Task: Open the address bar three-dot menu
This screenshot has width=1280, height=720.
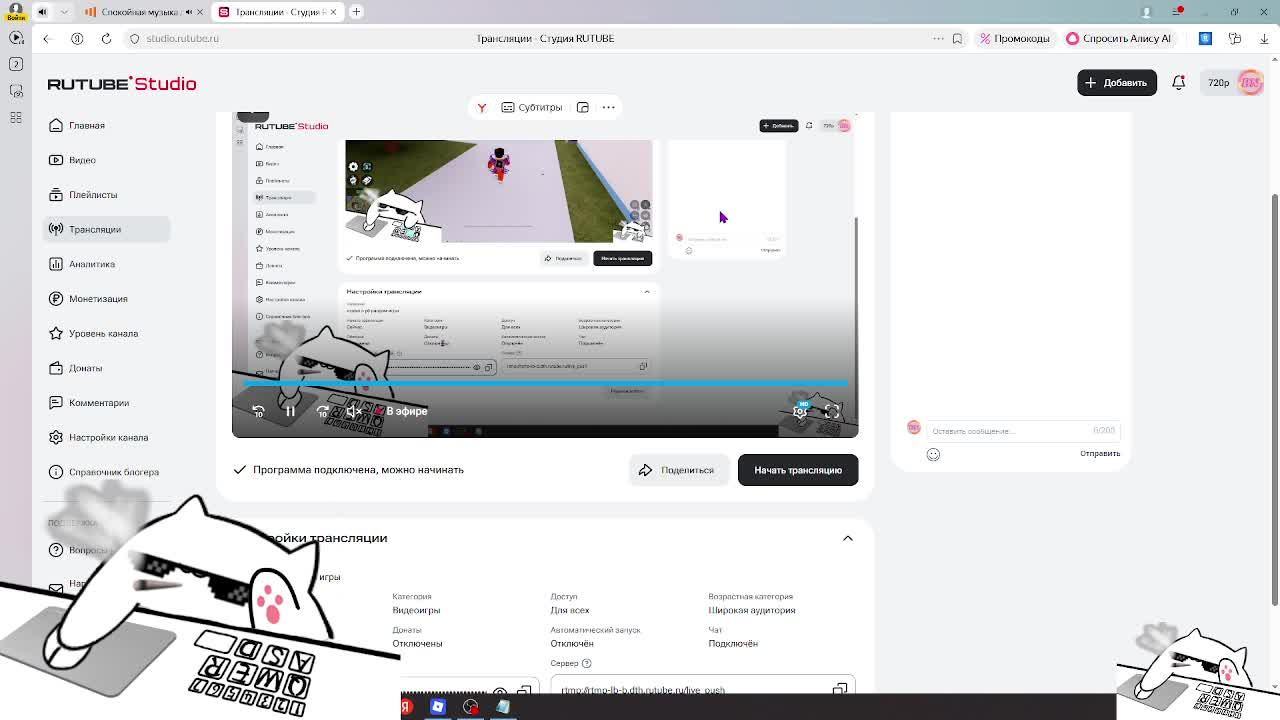Action: pos(938,38)
